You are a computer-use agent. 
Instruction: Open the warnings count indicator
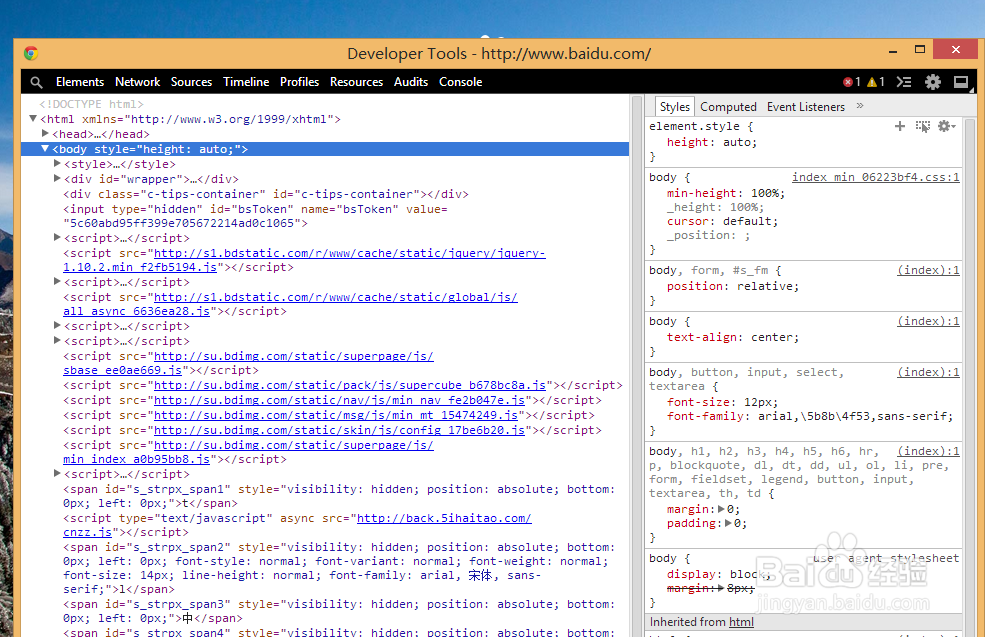click(876, 82)
